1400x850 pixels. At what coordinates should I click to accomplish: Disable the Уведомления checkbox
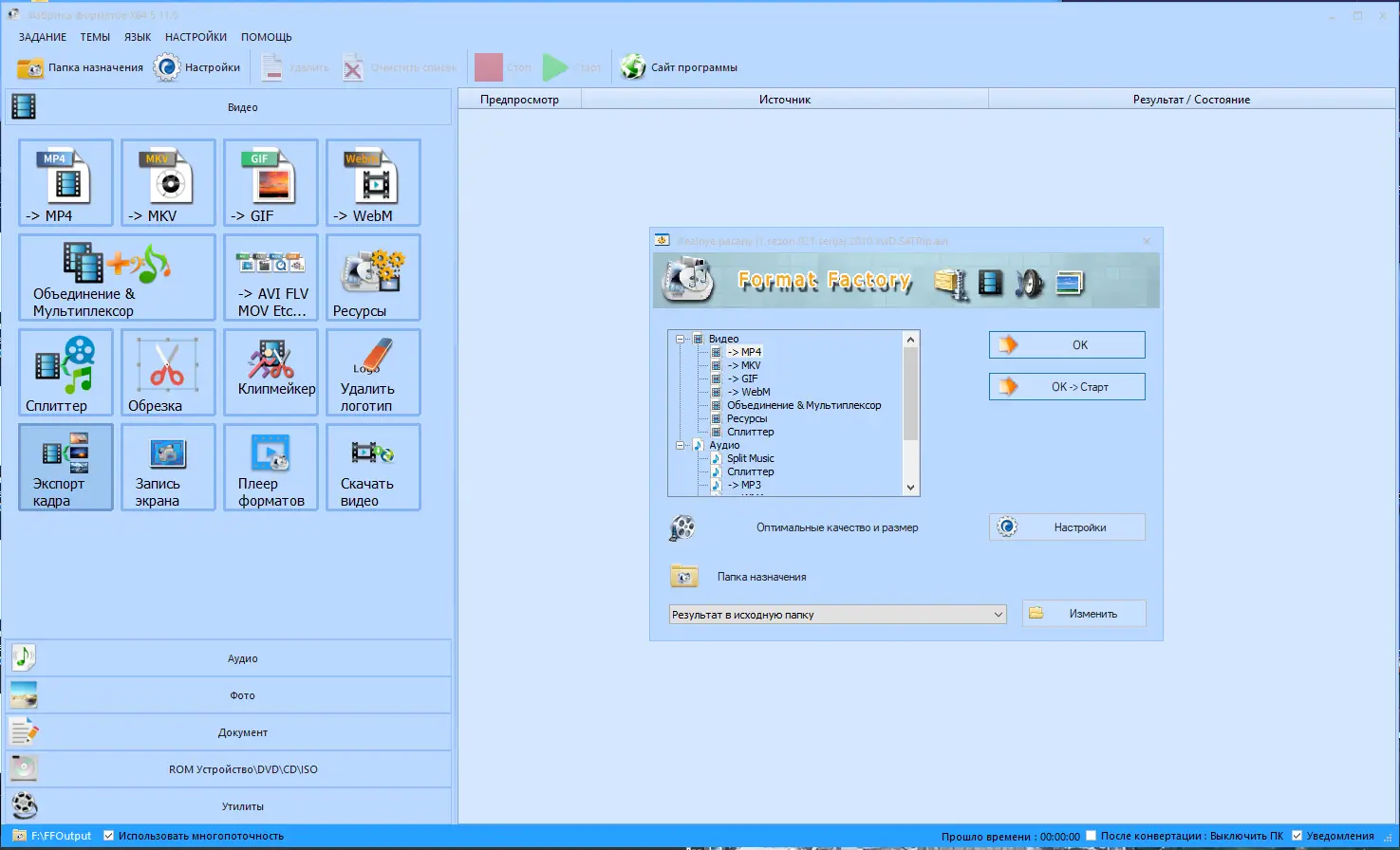coord(1297,836)
